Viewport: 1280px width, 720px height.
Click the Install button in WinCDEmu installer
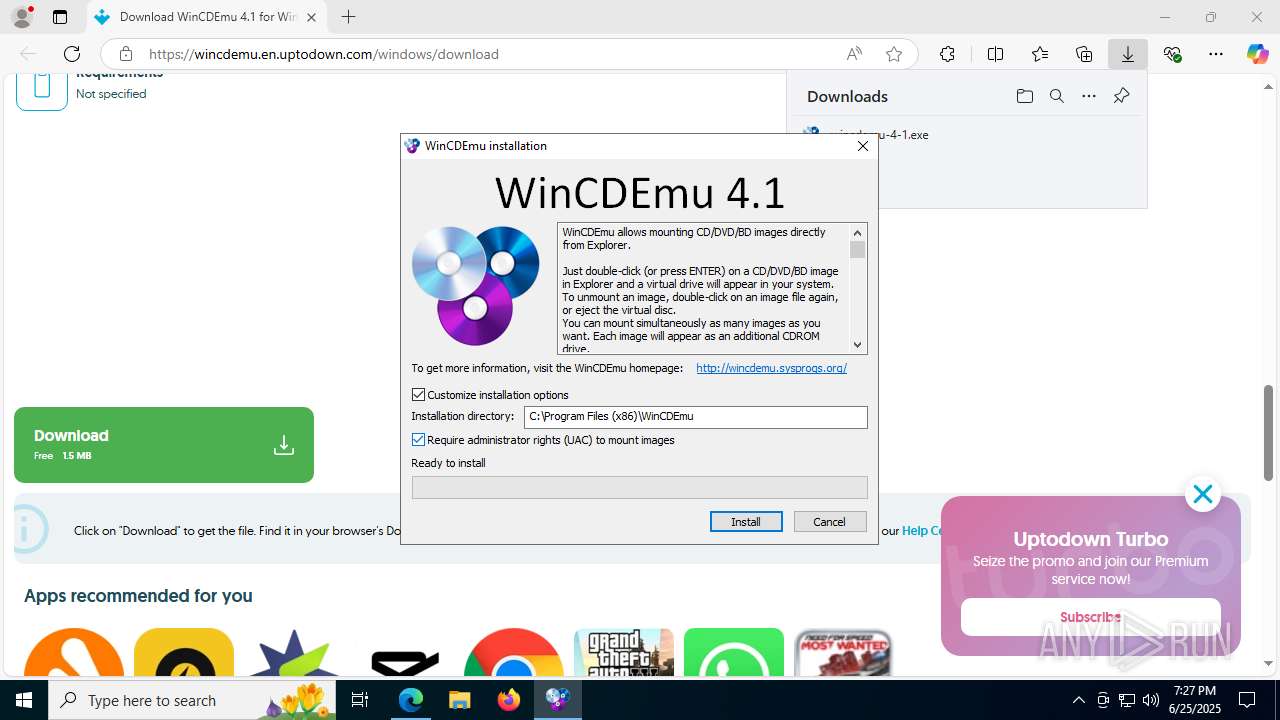tap(746, 522)
